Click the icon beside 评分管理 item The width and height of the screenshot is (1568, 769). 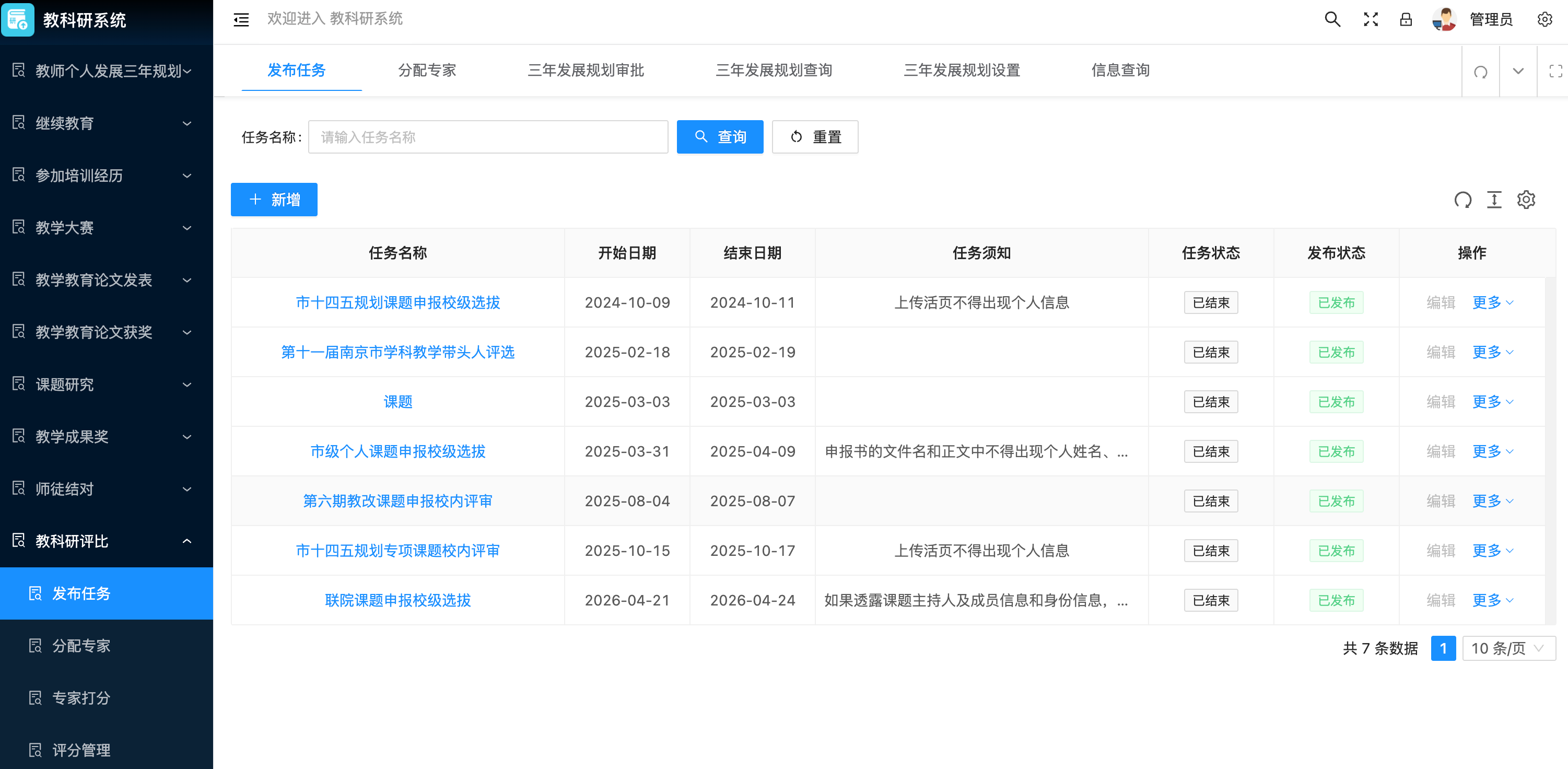[x=36, y=750]
